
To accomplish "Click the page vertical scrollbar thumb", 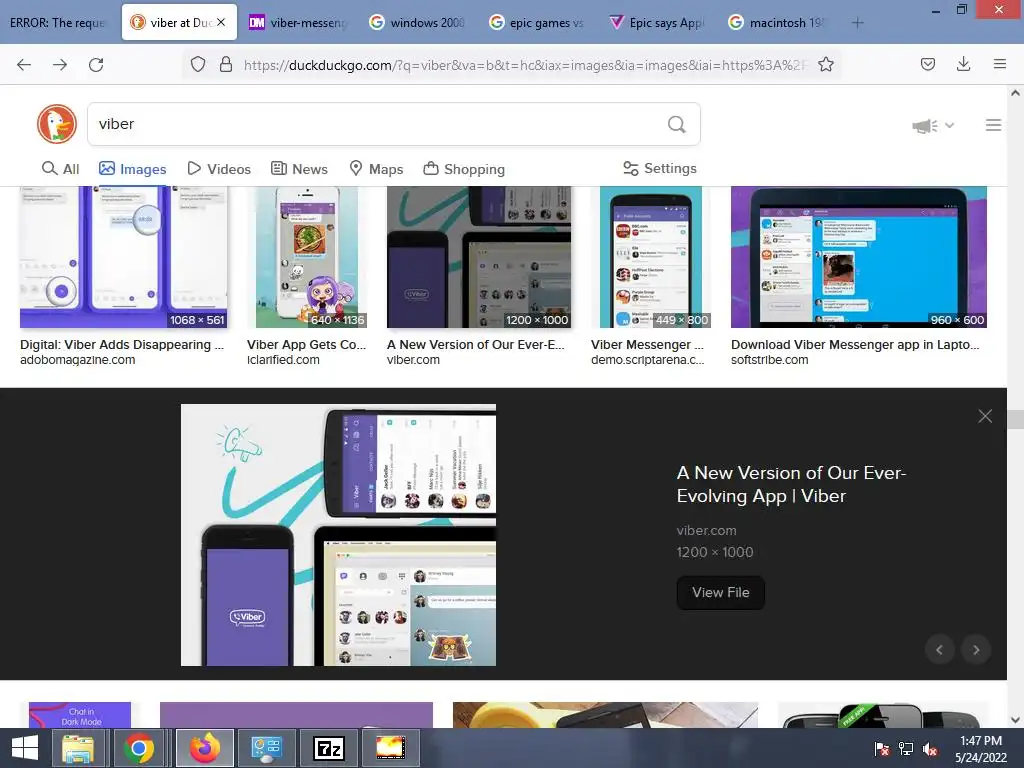I will tap(1016, 419).
